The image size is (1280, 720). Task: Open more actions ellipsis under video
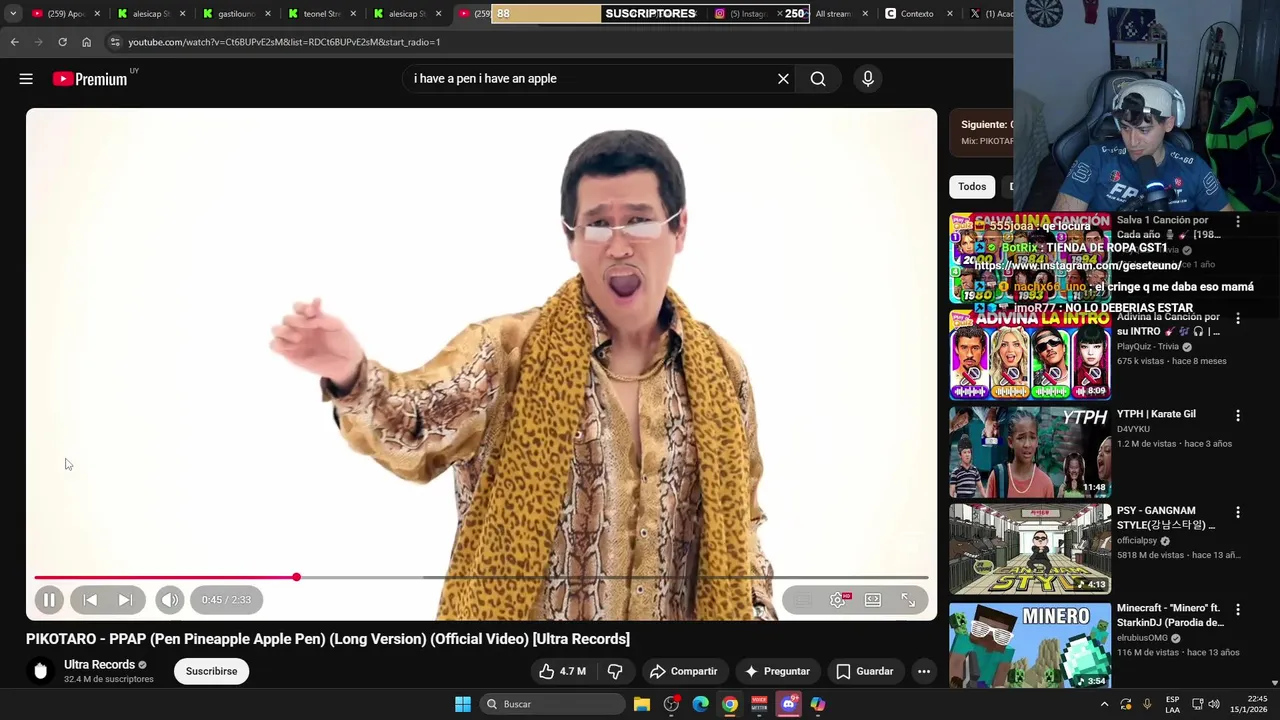tap(924, 671)
